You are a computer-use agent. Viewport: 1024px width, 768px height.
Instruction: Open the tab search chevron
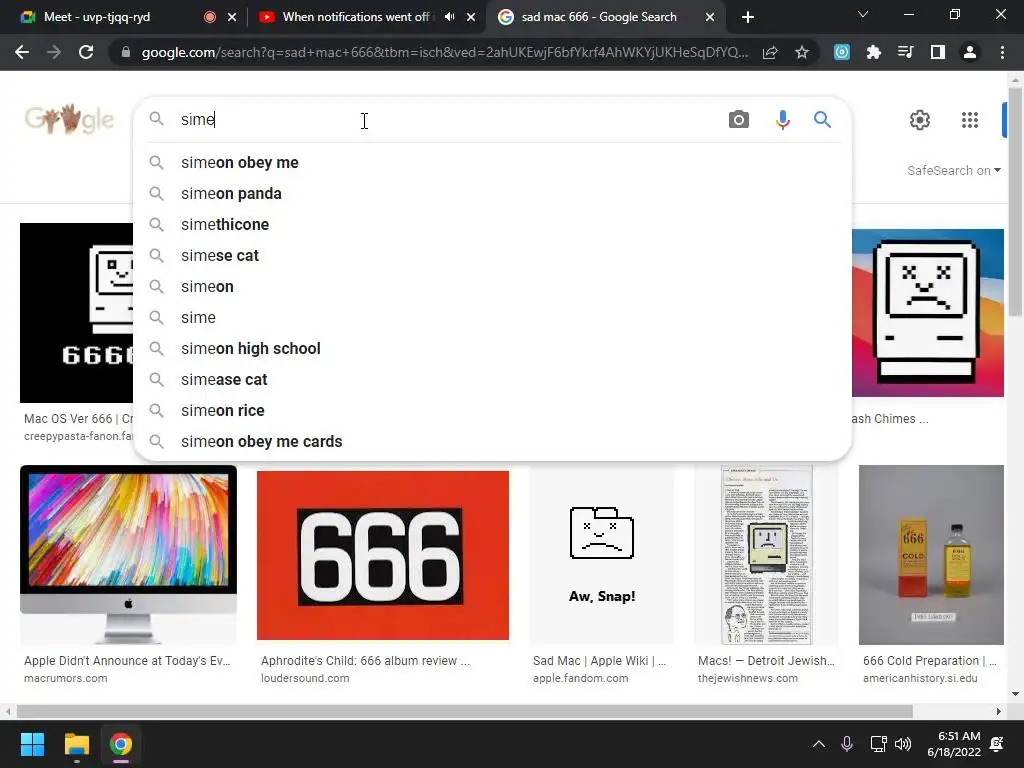click(x=863, y=14)
